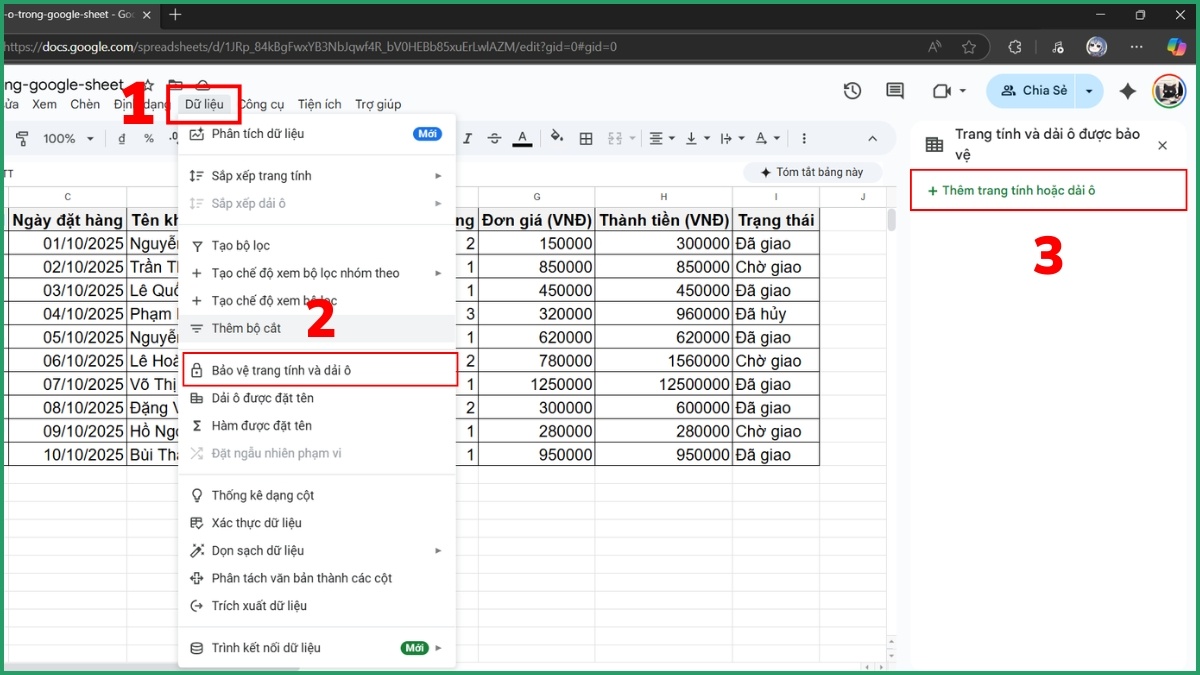
Task: Open comments with the comment icon
Action: pyautogui.click(x=894, y=90)
